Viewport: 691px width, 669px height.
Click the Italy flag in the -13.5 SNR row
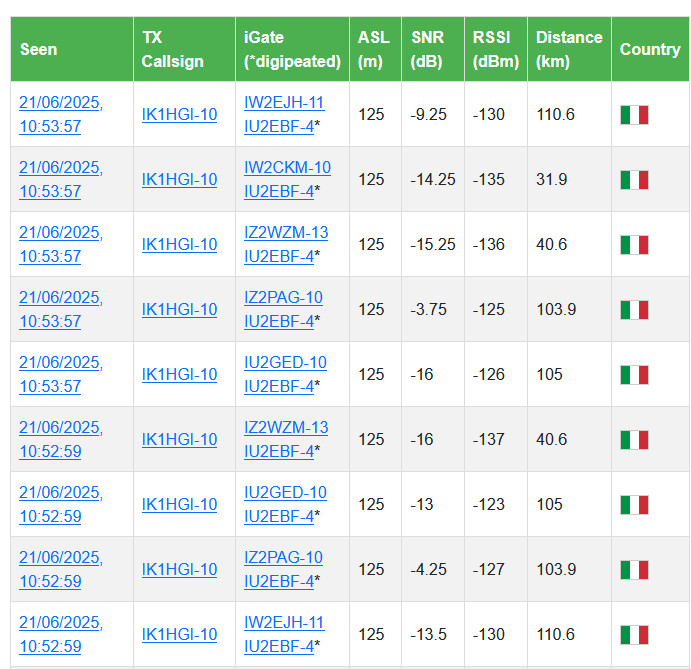[x=634, y=635]
